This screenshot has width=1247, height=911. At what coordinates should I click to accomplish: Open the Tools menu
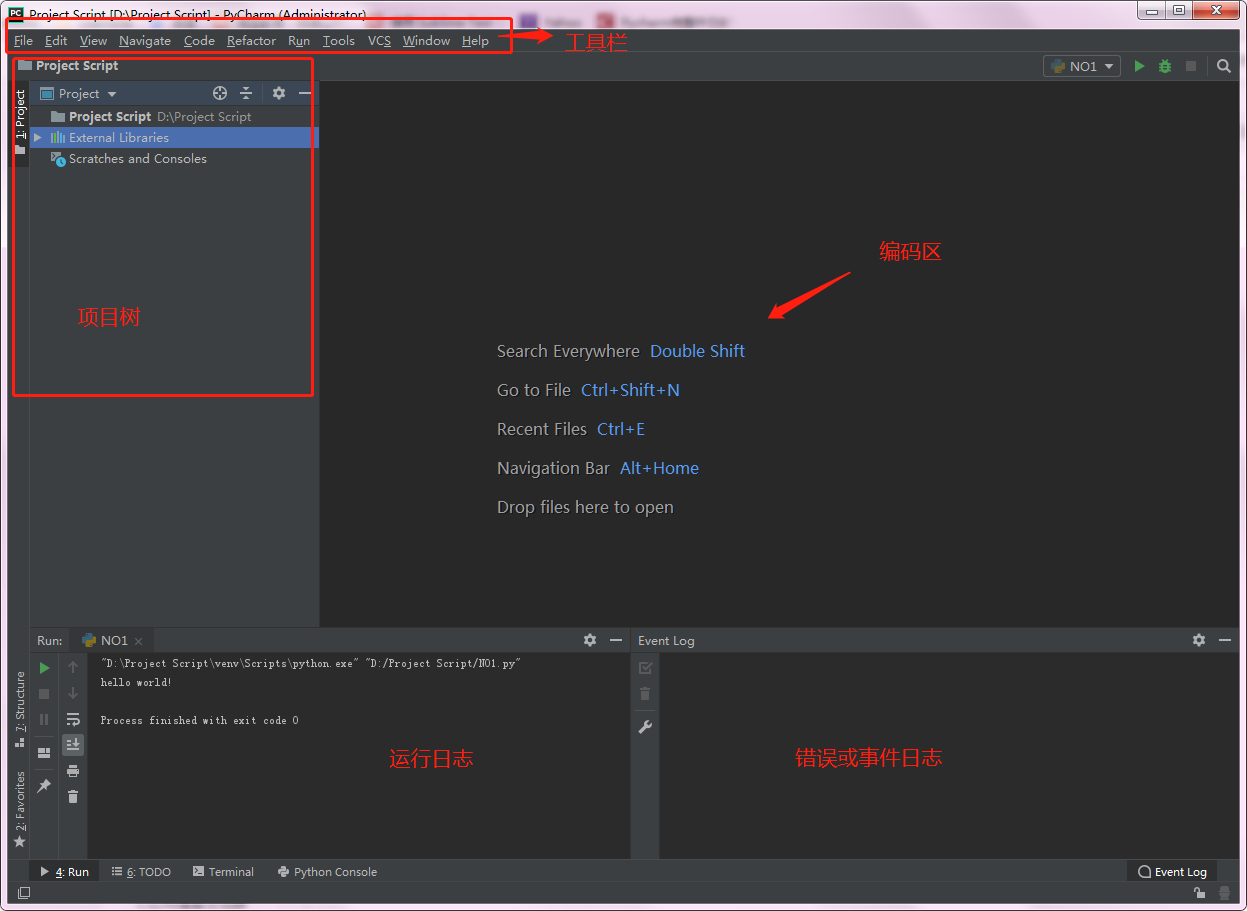(x=339, y=40)
